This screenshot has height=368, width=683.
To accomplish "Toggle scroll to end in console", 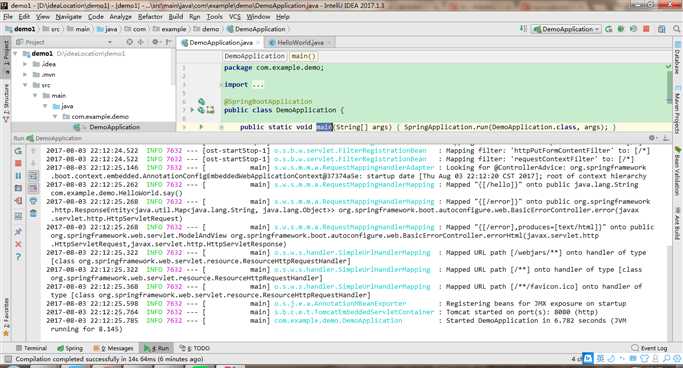I will point(33,188).
